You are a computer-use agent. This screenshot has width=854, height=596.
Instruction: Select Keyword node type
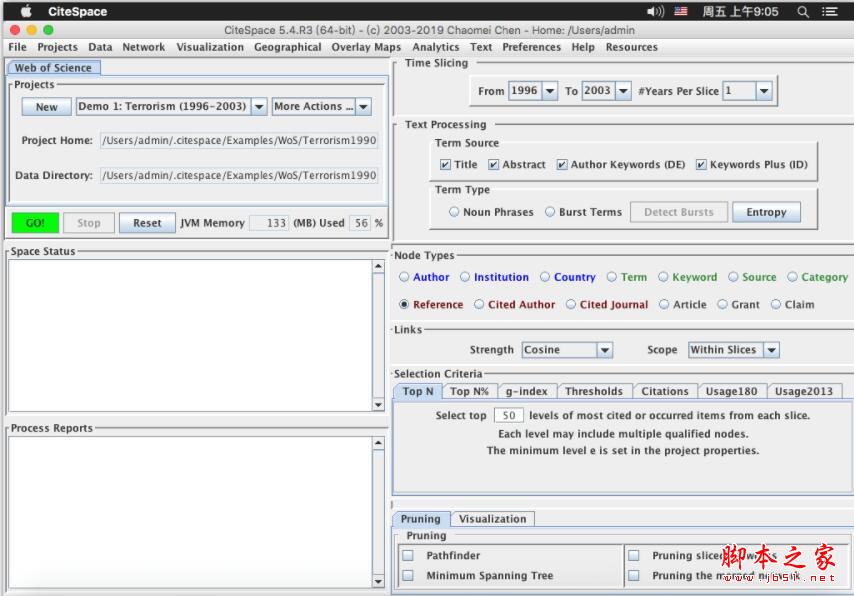[x=663, y=277]
